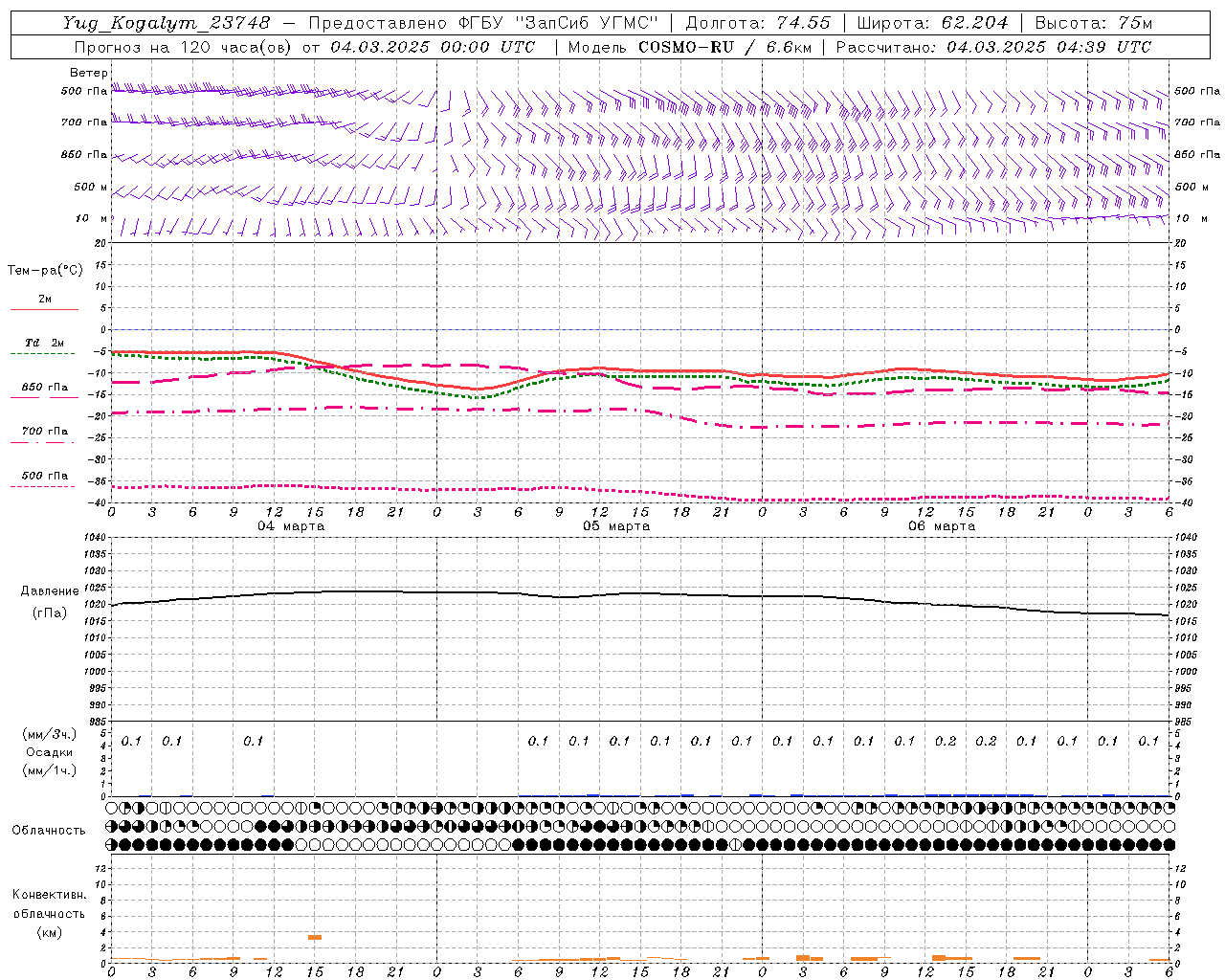Image resolution: width=1225 pixels, height=980 pixels.
Task: Click the Высота: 75м header field
Action: click(1094, 23)
